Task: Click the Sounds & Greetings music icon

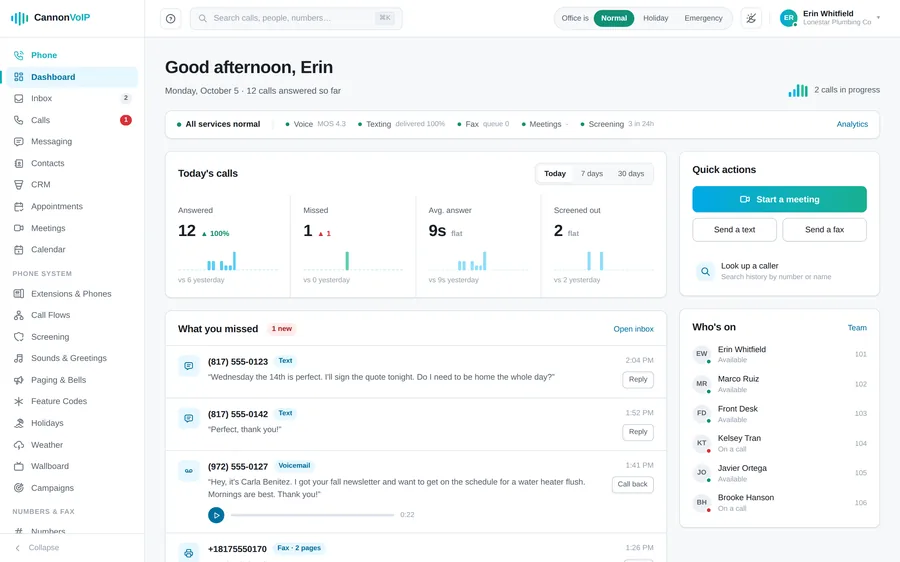Action: [x=19, y=358]
